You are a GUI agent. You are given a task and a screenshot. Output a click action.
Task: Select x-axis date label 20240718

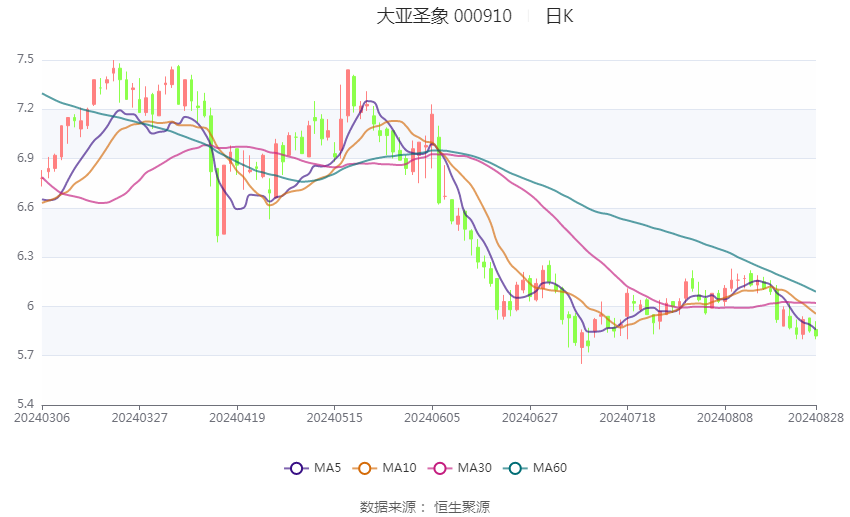[627, 418]
